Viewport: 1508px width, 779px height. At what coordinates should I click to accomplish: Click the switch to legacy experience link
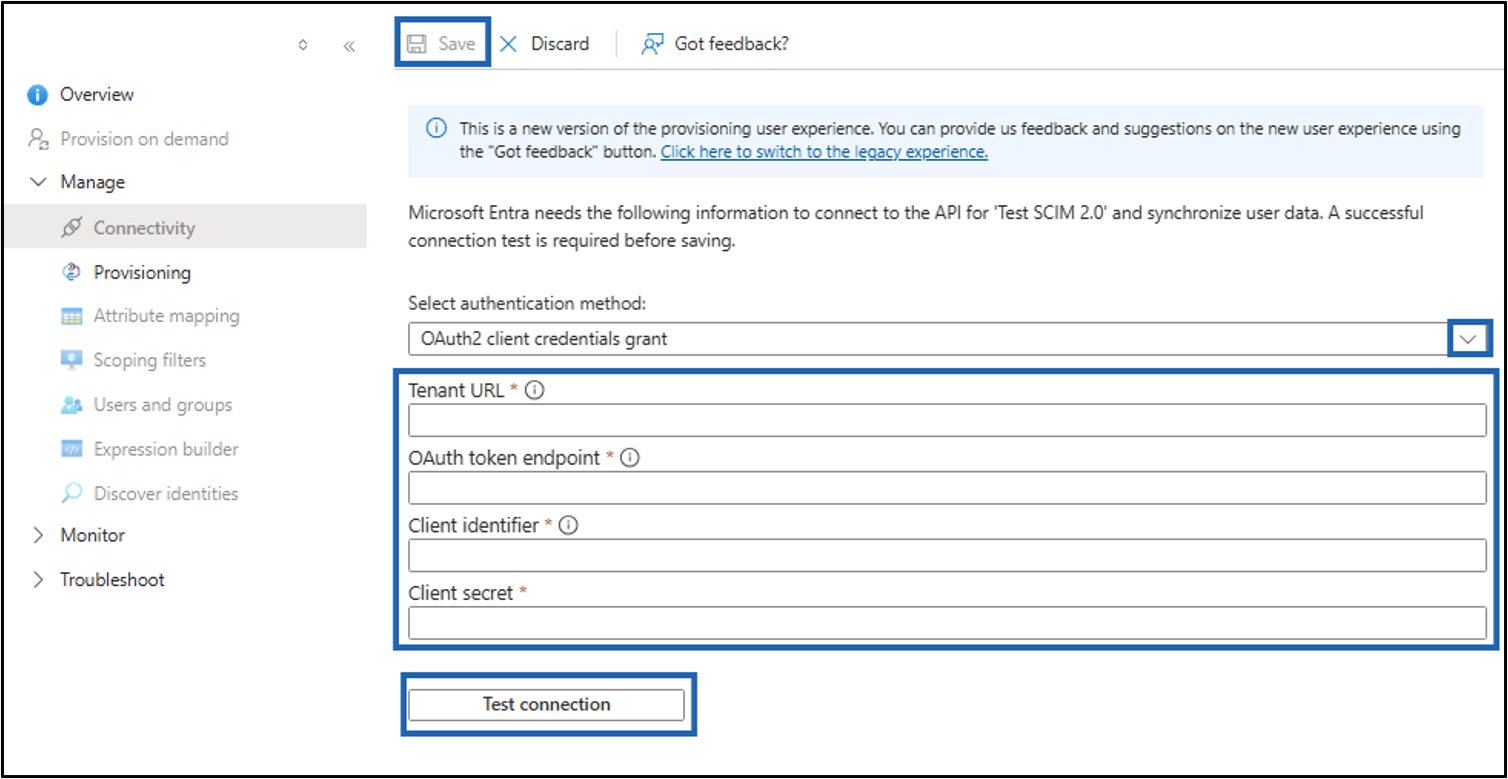coord(824,152)
